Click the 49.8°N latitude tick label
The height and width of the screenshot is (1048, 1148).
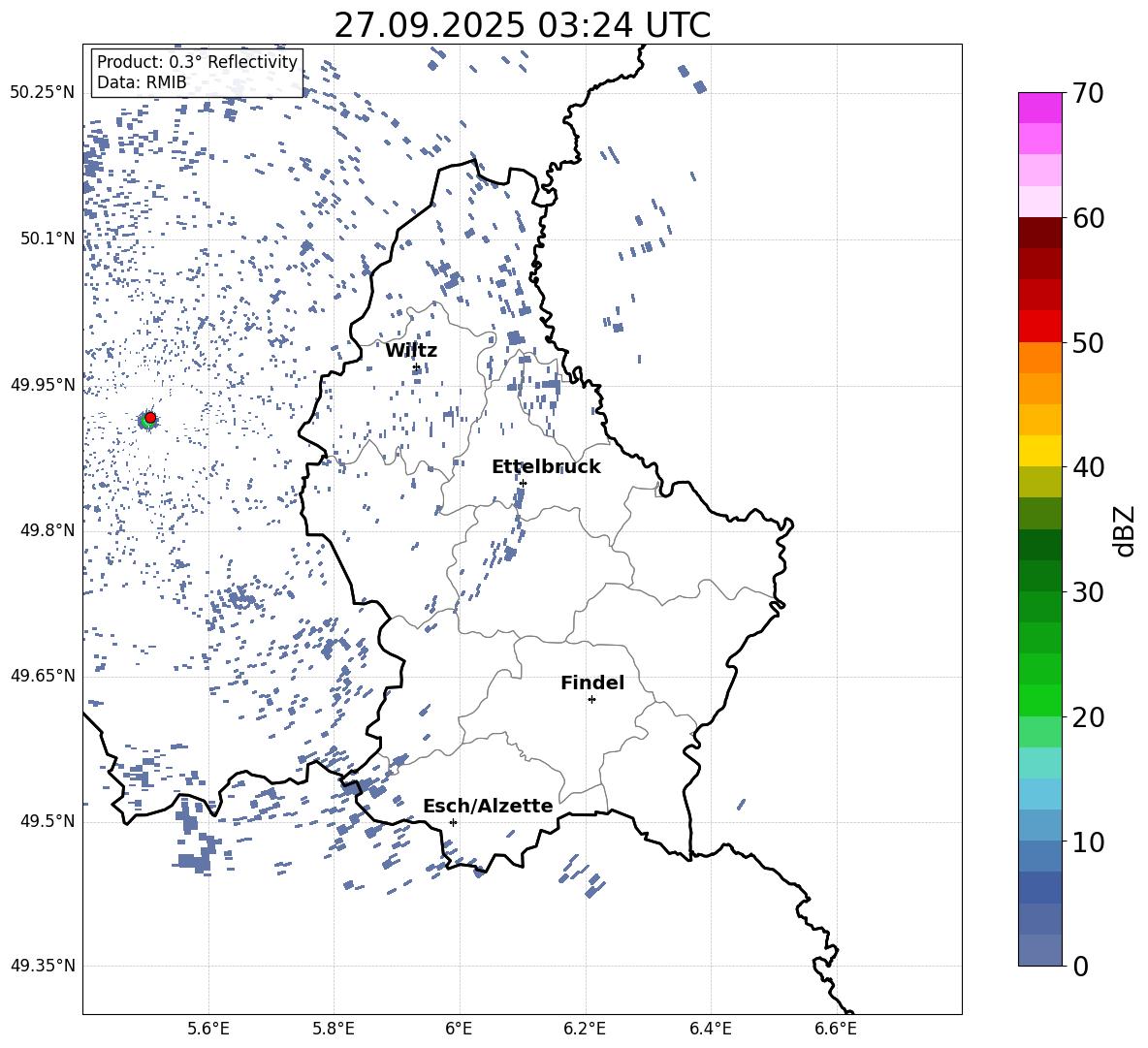[x=48, y=530]
